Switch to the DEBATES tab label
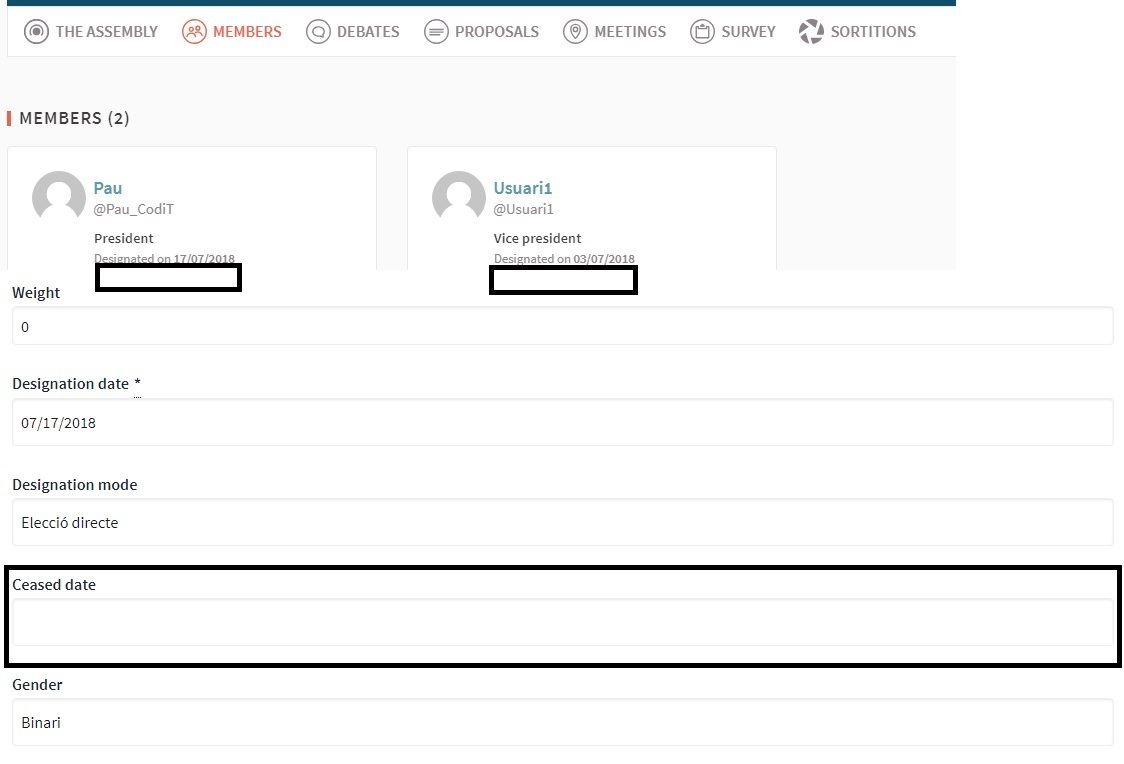1124x764 pixels. [x=368, y=32]
